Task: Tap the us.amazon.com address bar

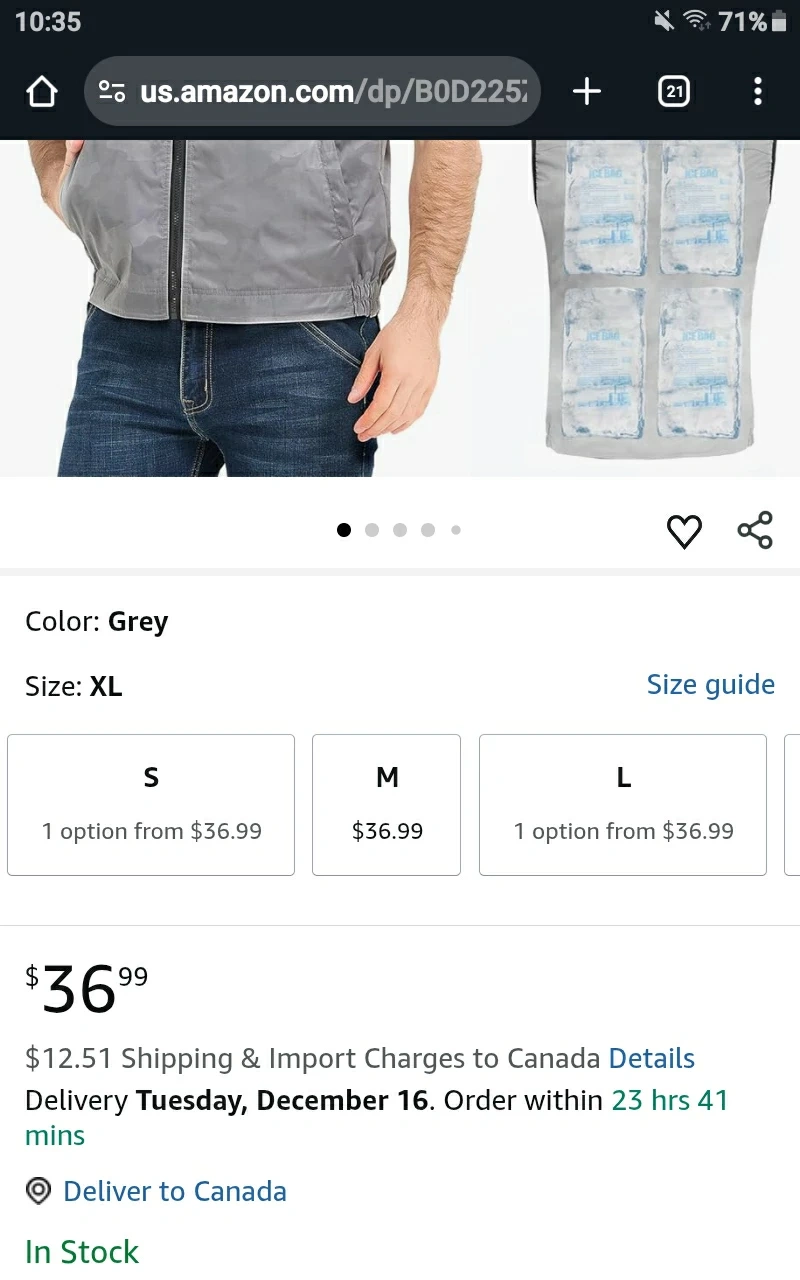Action: click(312, 92)
